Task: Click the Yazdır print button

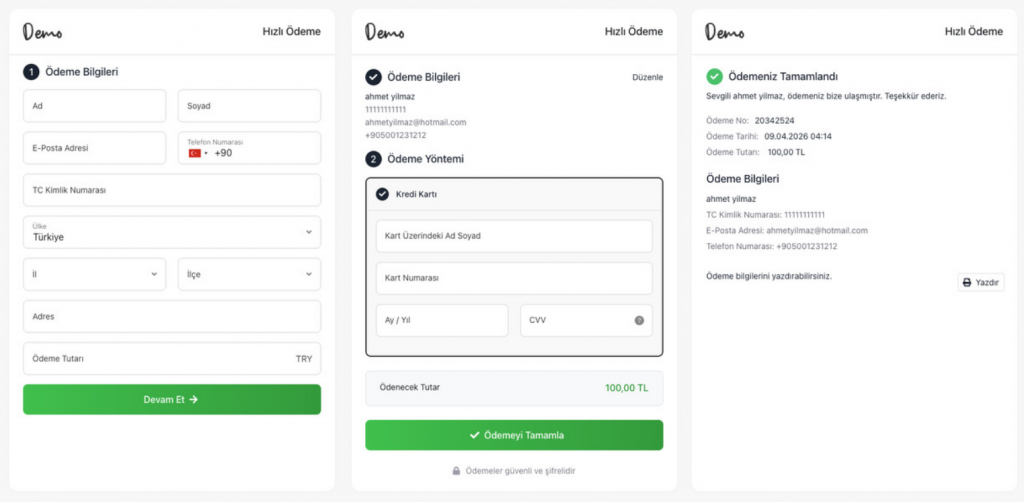Action: (x=980, y=282)
